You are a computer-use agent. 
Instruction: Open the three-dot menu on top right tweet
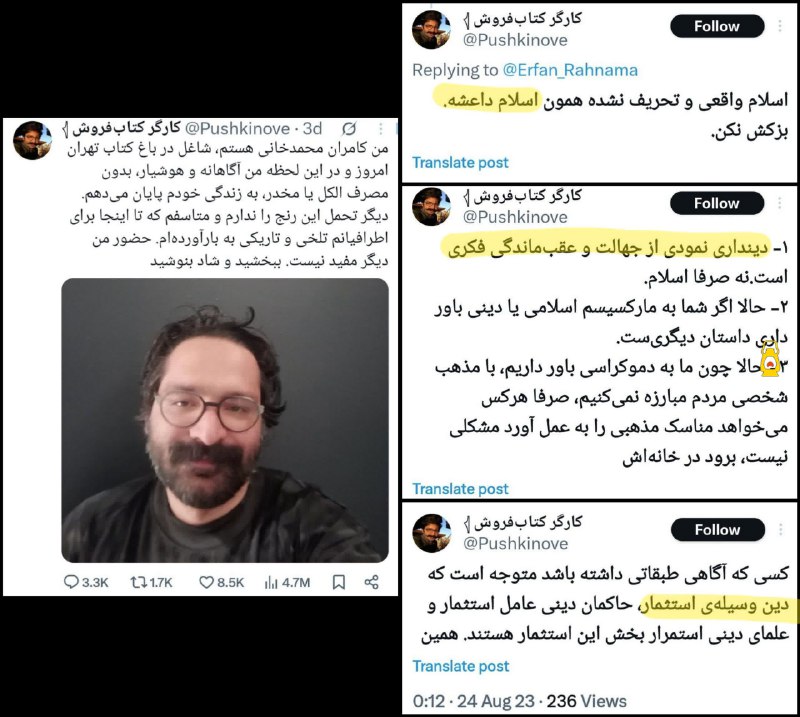point(780,26)
